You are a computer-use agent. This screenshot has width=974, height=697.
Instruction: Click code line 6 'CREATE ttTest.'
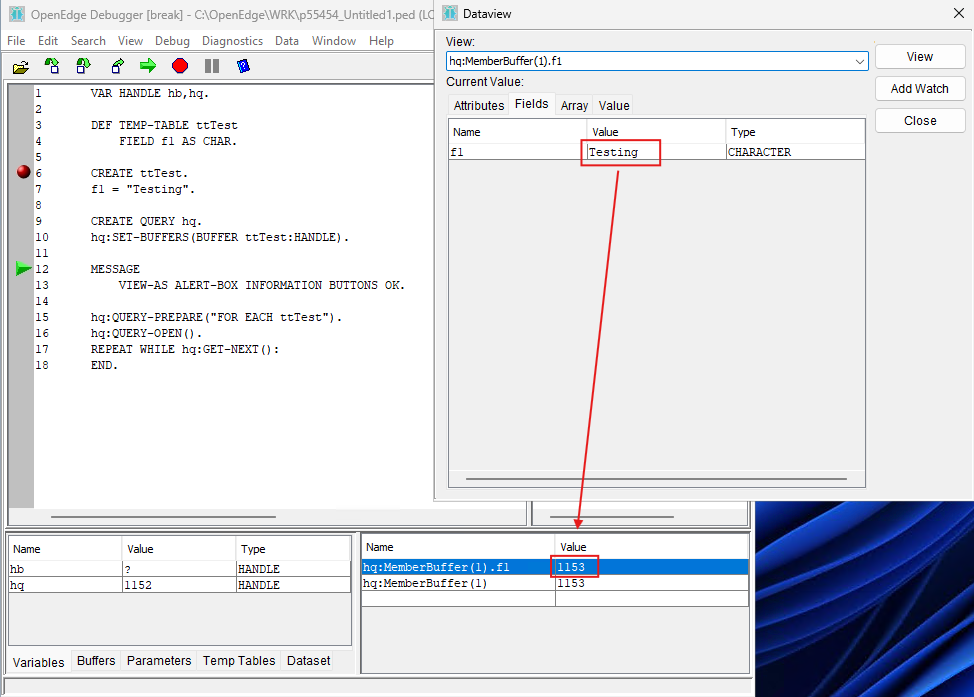pos(139,173)
